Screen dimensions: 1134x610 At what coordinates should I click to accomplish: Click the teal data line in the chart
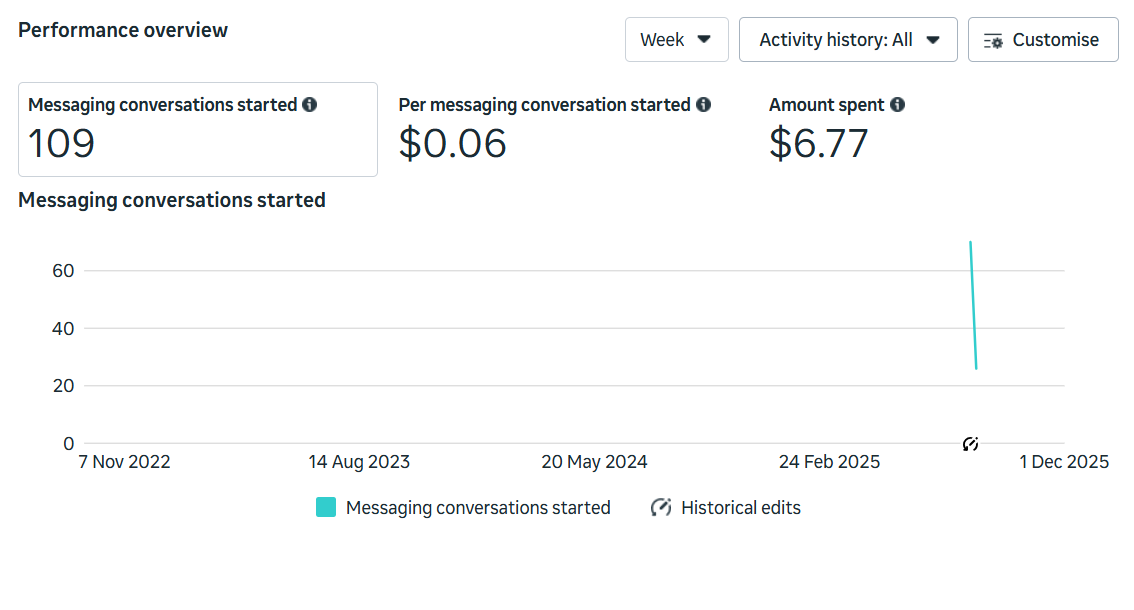tap(973, 305)
